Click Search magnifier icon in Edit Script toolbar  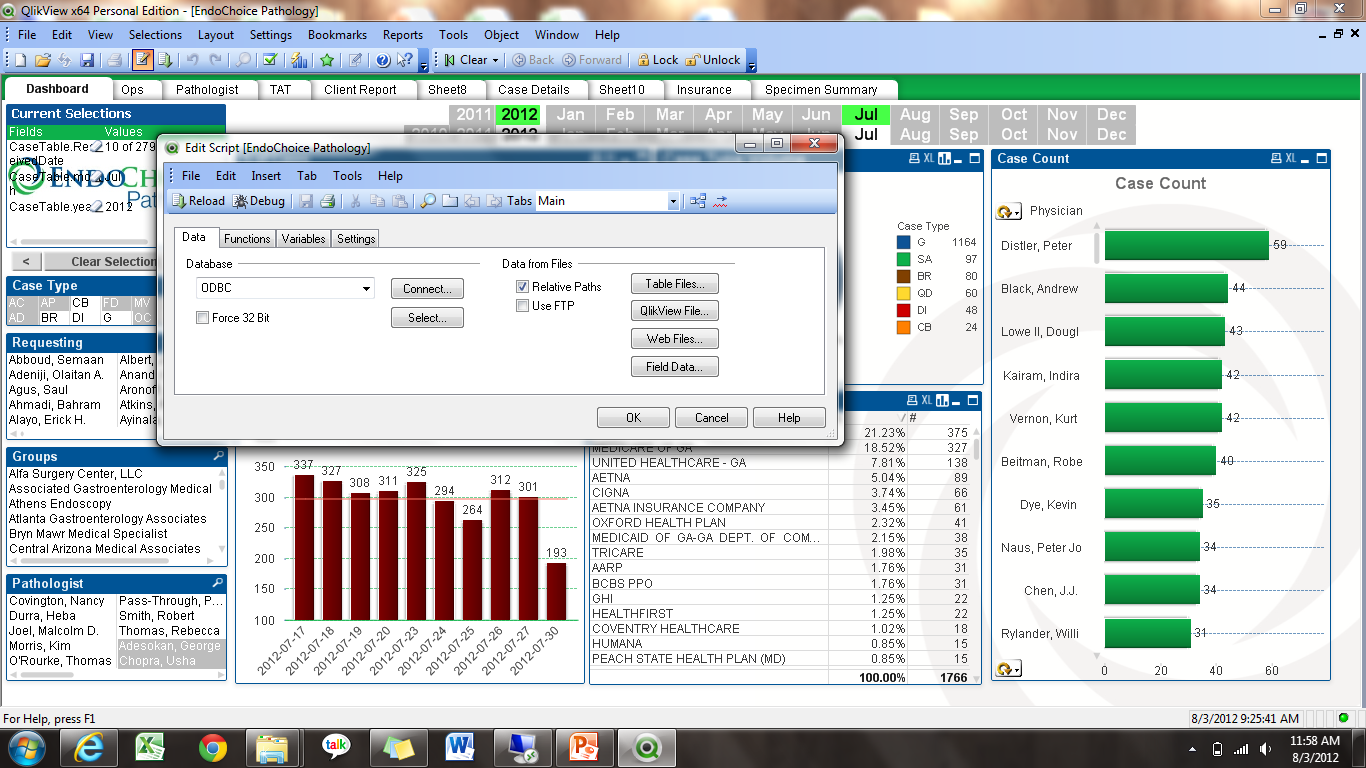pyautogui.click(x=427, y=201)
